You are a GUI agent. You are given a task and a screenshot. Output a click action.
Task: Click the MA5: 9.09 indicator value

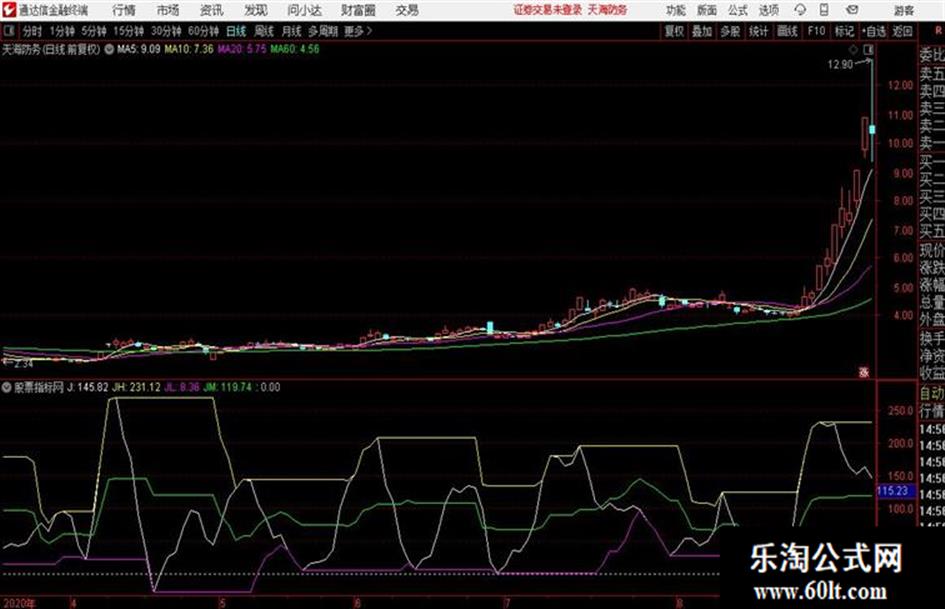pos(139,49)
